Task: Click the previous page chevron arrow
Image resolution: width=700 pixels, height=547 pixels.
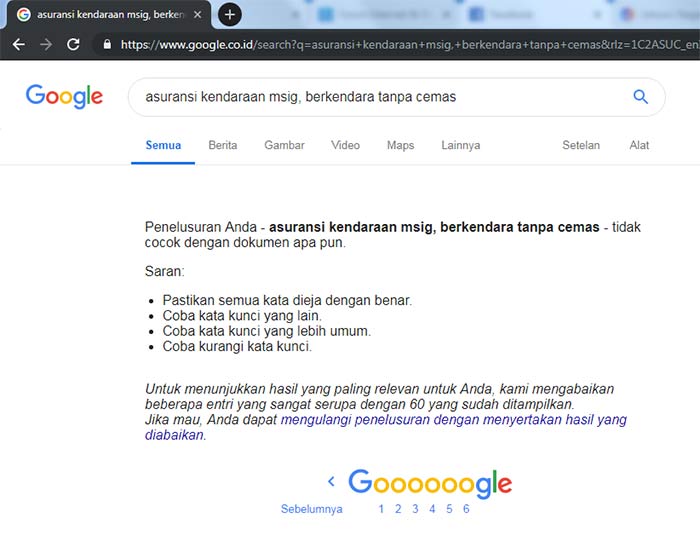Action: (x=331, y=481)
